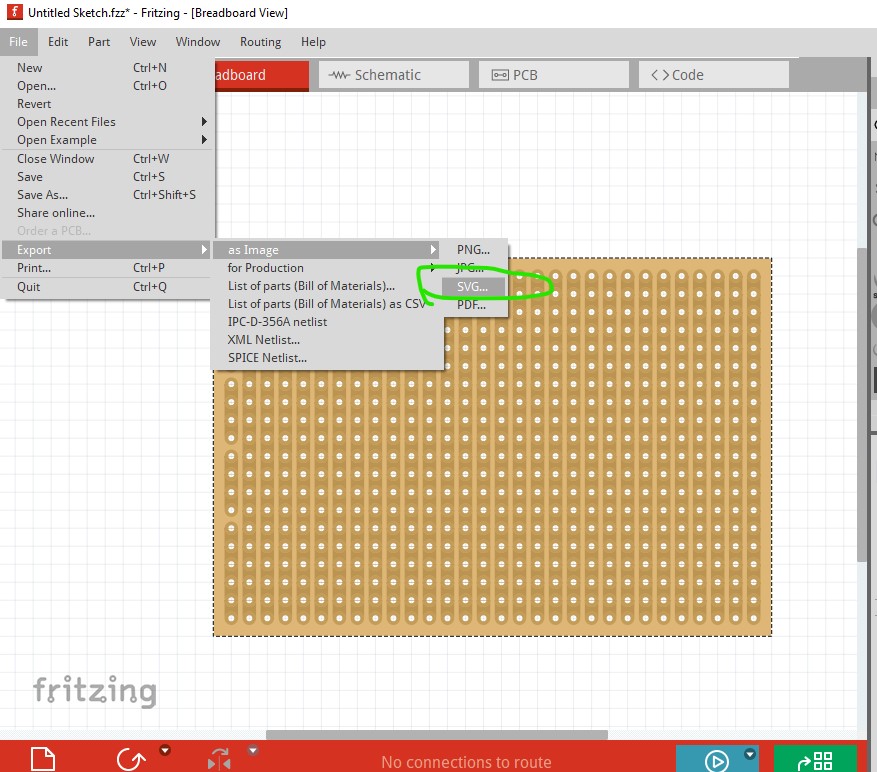
Task: Select Share online... menu item
Action: (x=108, y=213)
